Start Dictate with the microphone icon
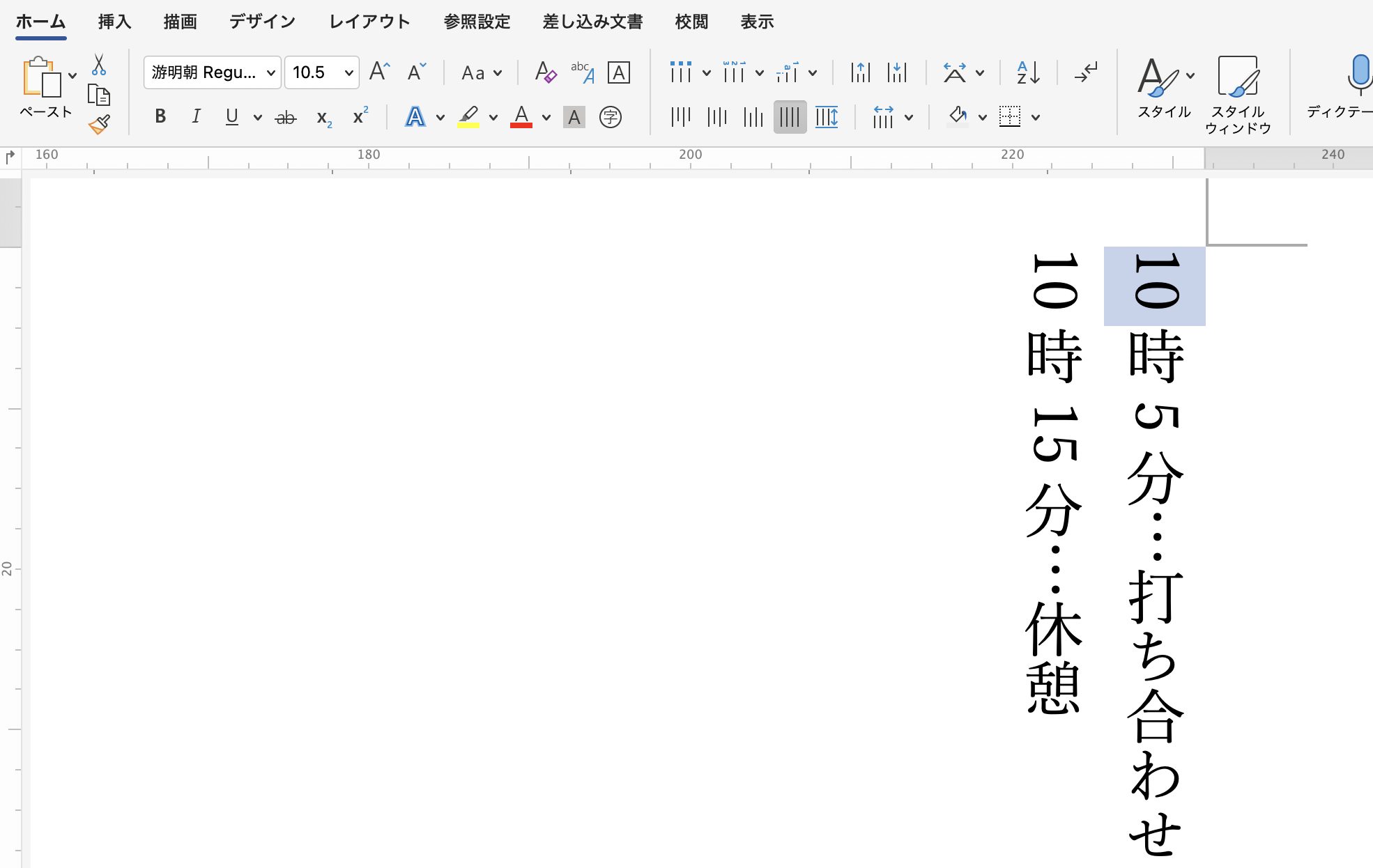1373x868 pixels. coord(1359,75)
